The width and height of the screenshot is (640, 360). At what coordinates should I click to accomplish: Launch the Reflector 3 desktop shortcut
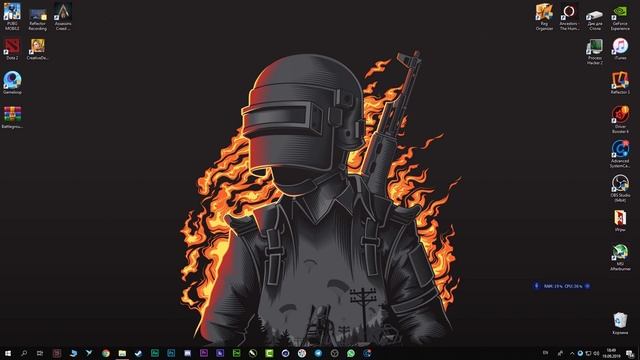pyautogui.click(x=620, y=83)
